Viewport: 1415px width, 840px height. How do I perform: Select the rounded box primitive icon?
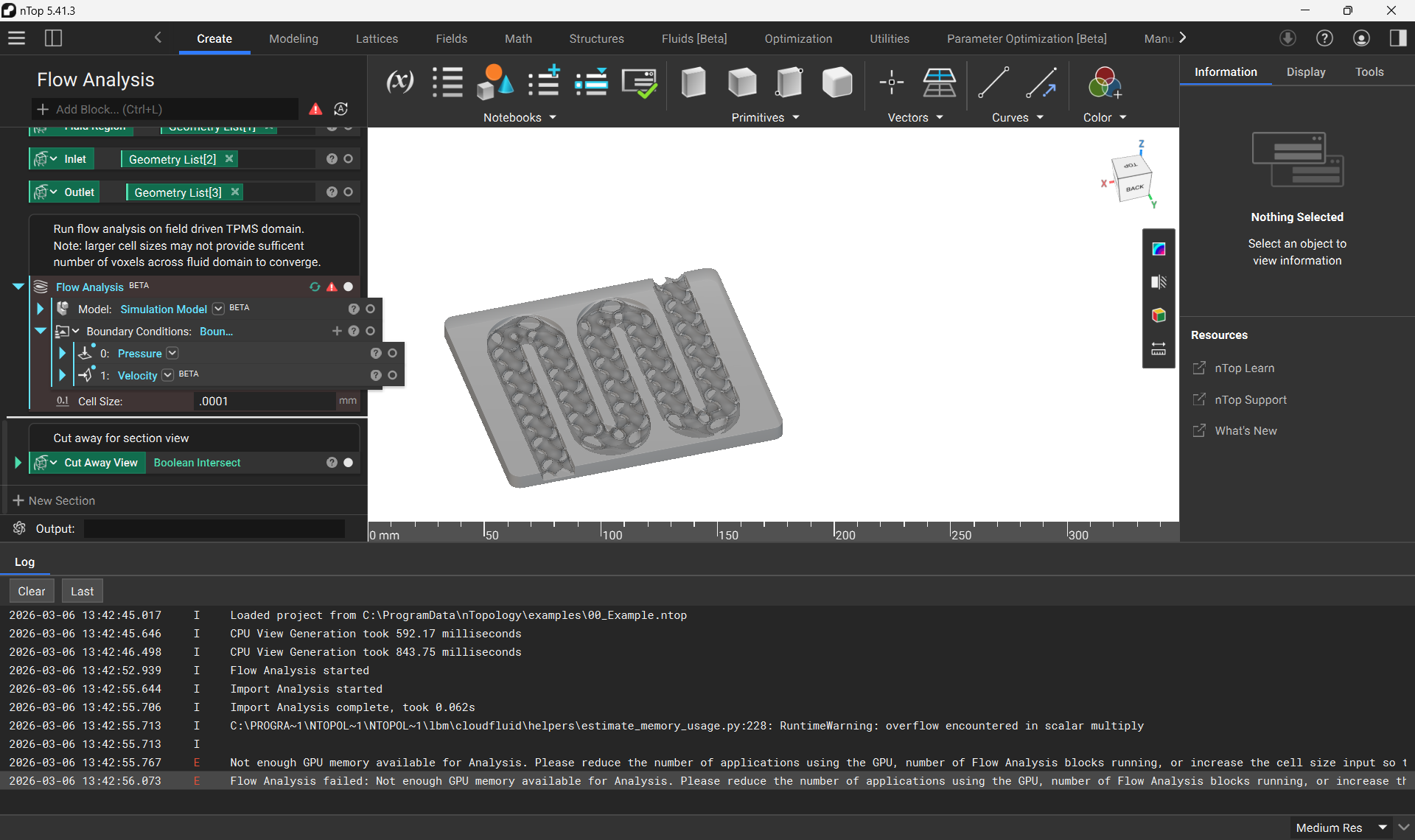pos(837,81)
